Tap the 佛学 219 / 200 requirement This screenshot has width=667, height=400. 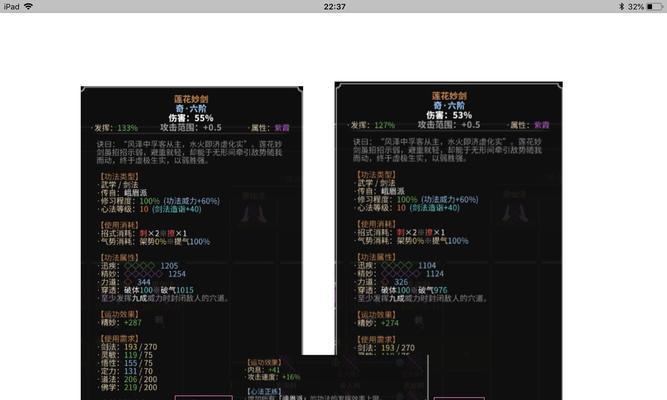(129, 387)
